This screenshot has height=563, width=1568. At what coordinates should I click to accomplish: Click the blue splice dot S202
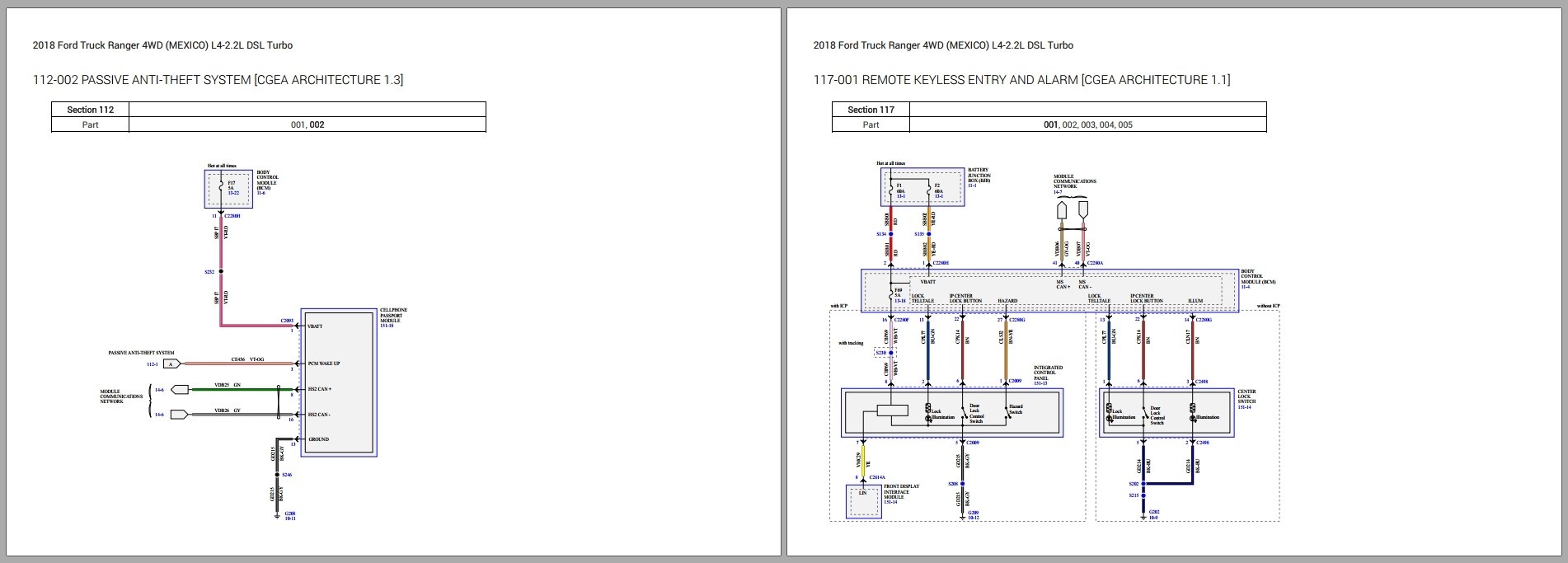coord(1143,484)
